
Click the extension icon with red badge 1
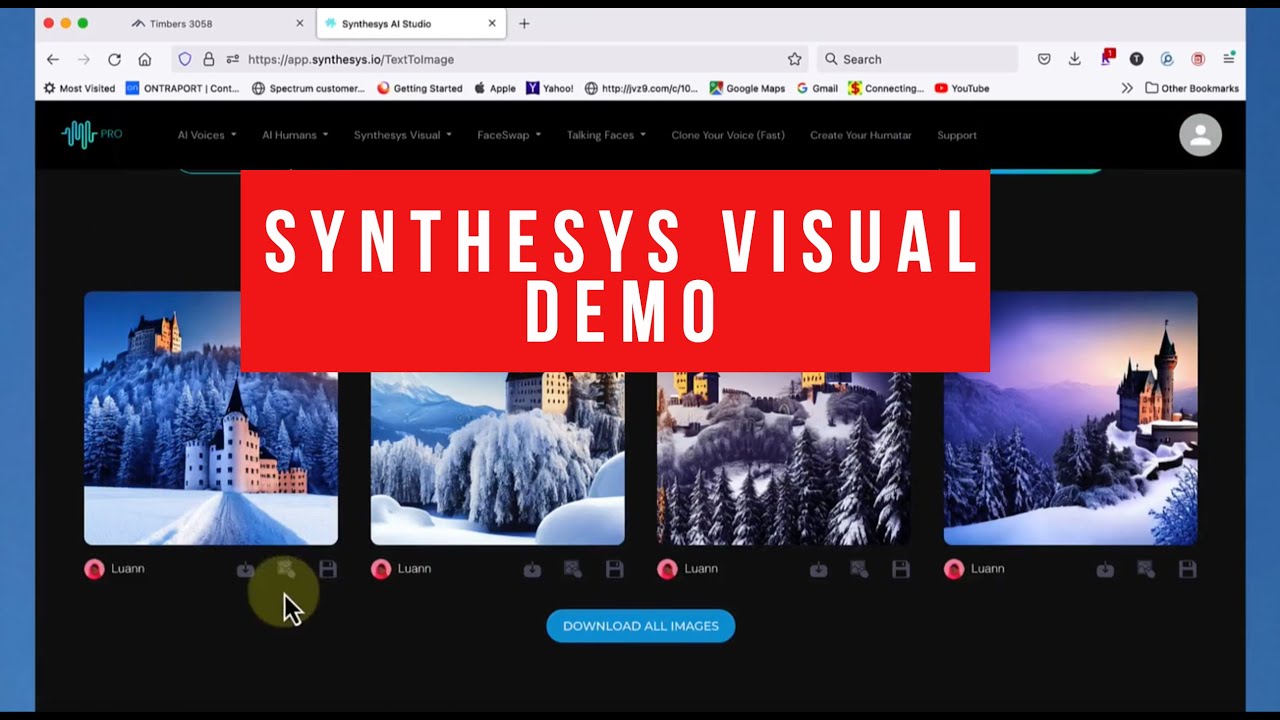coord(1106,58)
